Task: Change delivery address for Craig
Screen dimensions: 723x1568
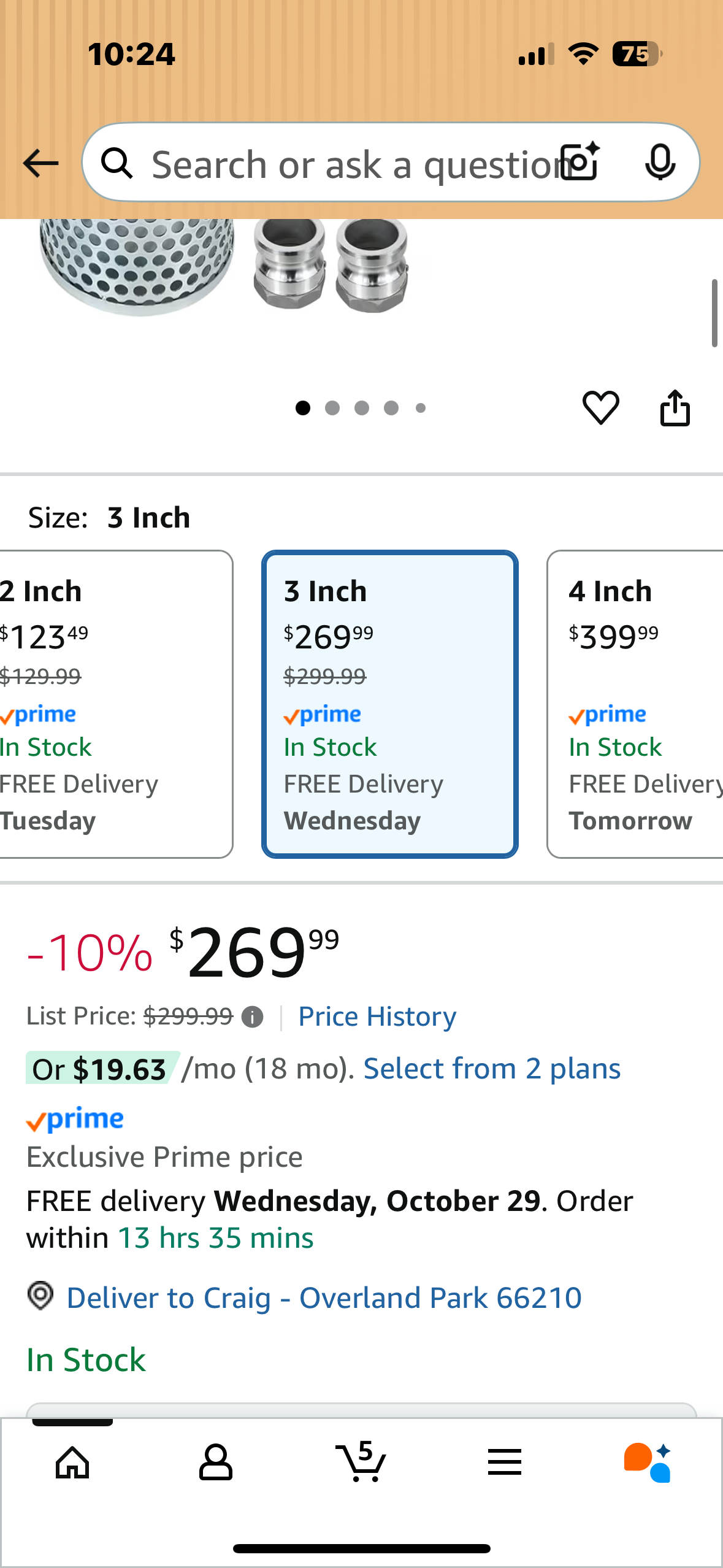Action: (x=324, y=1297)
